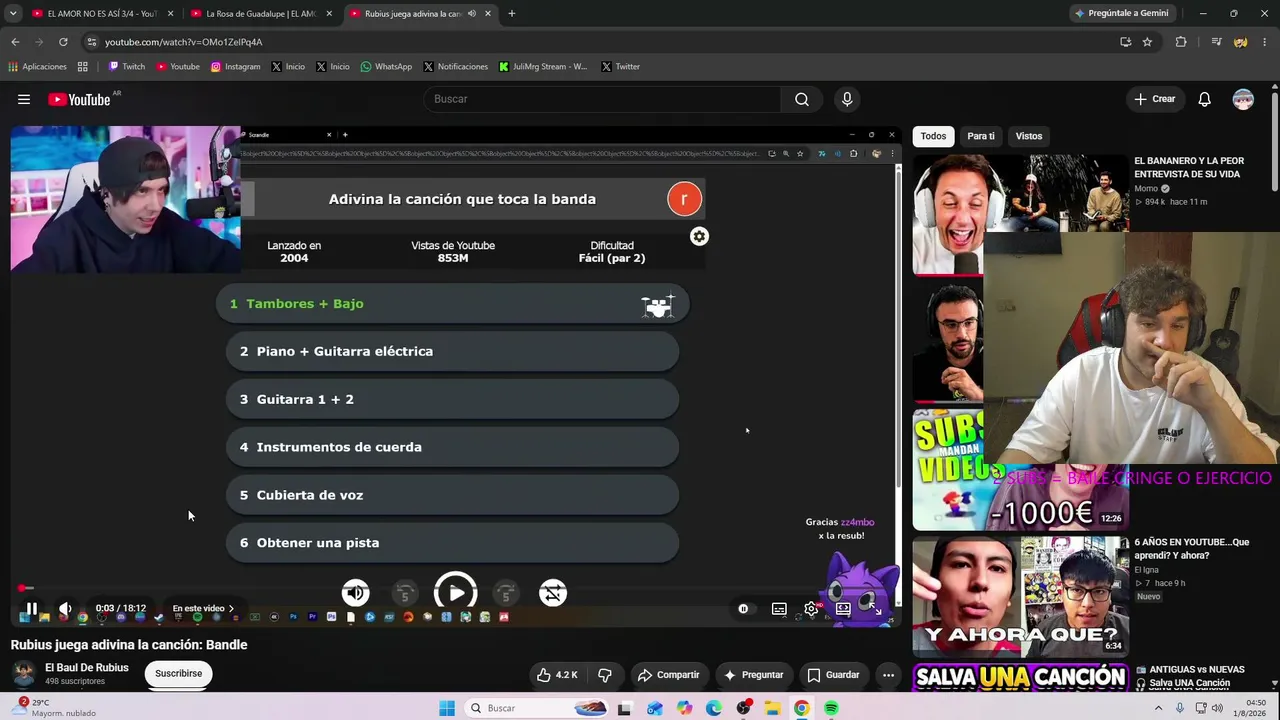Screen dimensions: 1280x720
Task: Subscribe with the Suscribirse button
Action: (178, 674)
